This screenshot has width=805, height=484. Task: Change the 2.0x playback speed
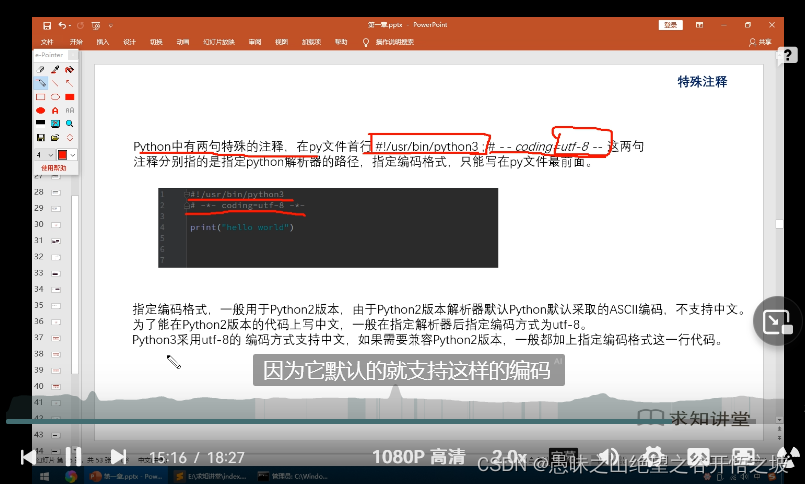click(x=509, y=456)
